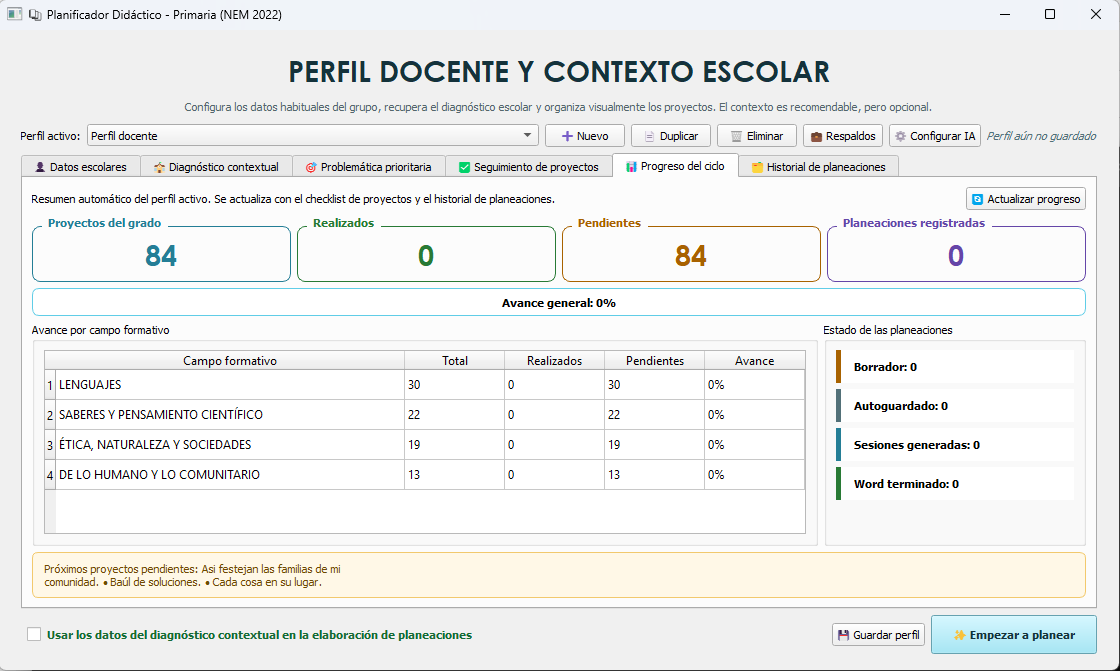Click Actualizar progreso button
The width and height of the screenshot is (1120, 671).
1026,199
